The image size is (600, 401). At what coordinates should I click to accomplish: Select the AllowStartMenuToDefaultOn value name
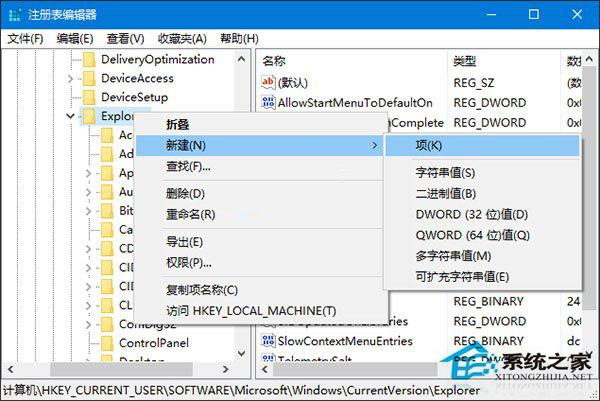355,102
